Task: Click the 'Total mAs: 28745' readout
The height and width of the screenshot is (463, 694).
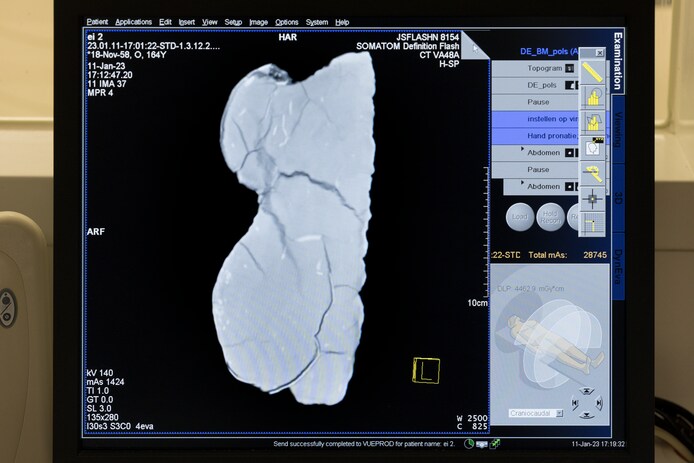Action: 567,255
